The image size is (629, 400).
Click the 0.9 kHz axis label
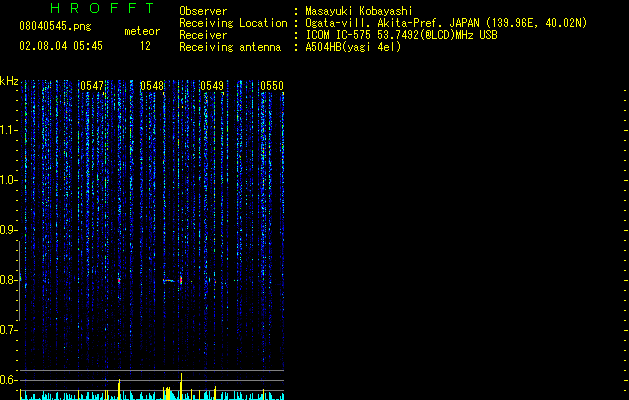8,230
